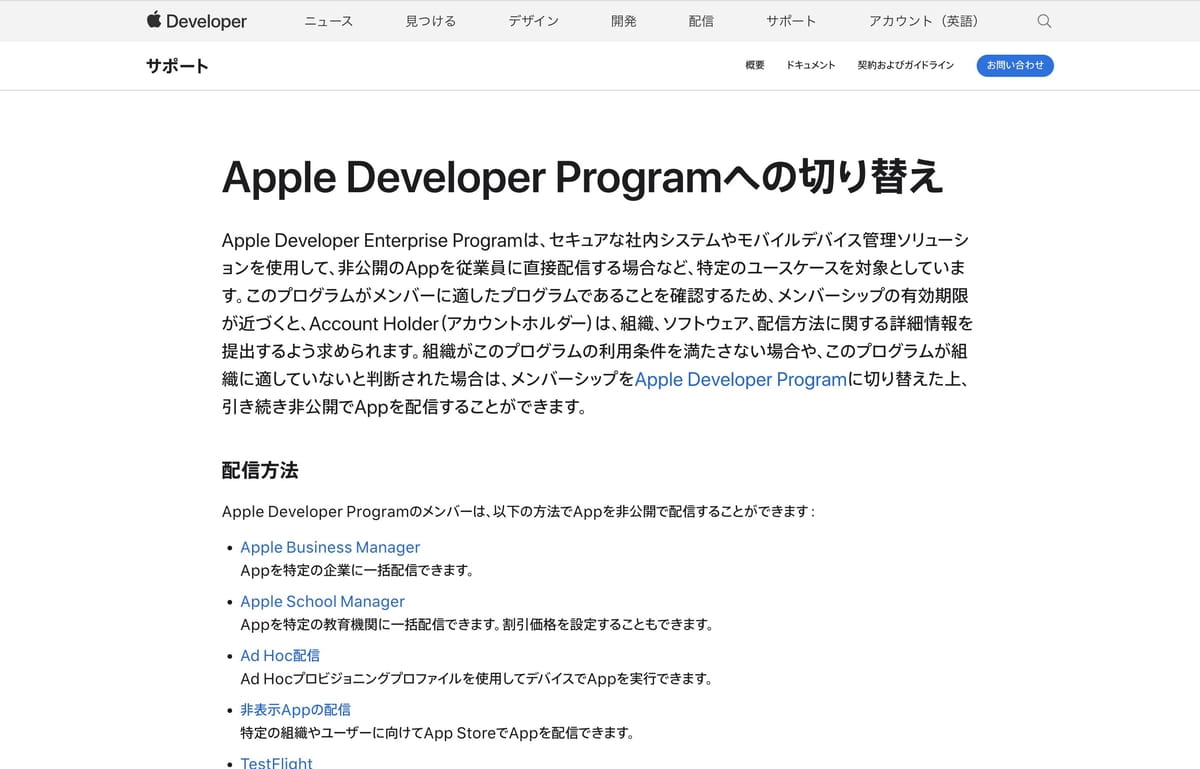Viewport: 1200px width, 769px height.
Task: Follow Apple Developer Program link in paragraph
Action: point(741,380)
